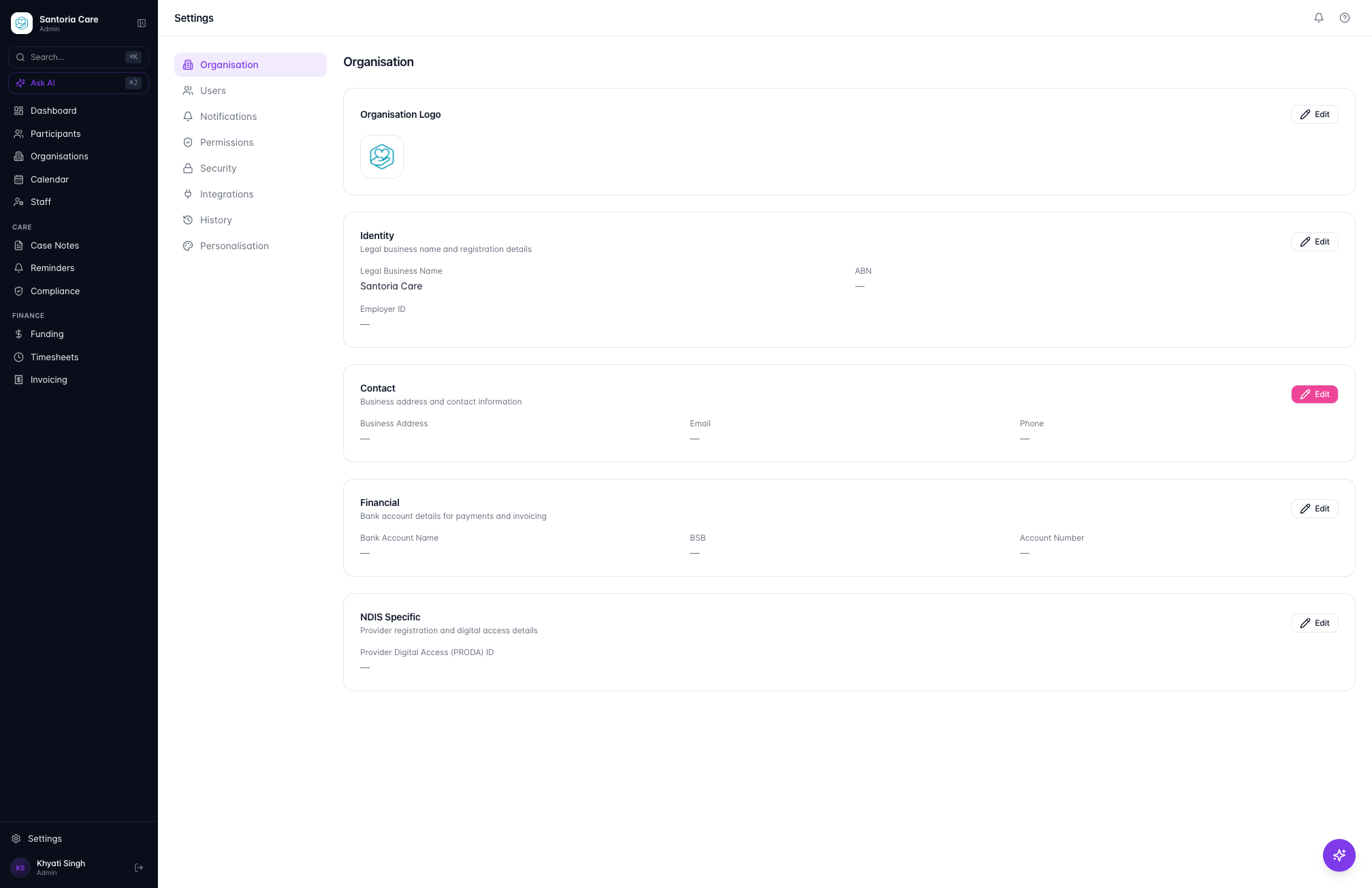Click the Dashboard grid icon
This screenshot has width=1372, height=888.
click(19, 110)
